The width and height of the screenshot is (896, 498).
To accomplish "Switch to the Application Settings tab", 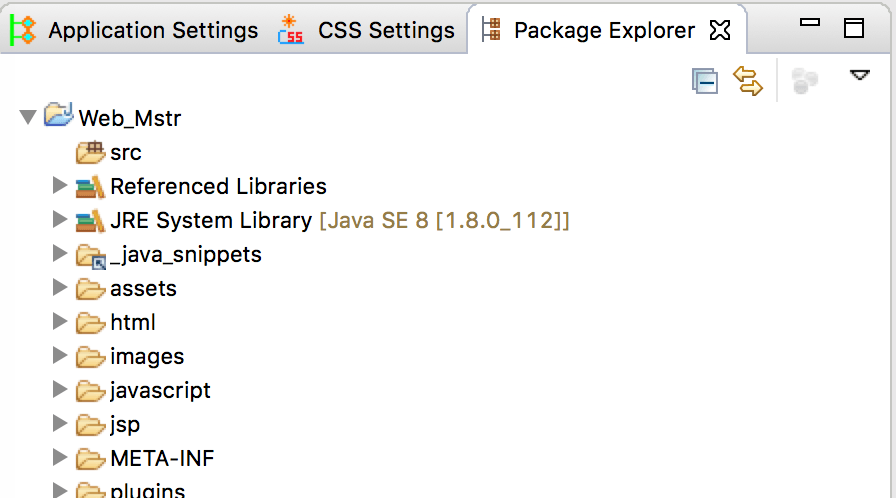I will coord(152,31).
